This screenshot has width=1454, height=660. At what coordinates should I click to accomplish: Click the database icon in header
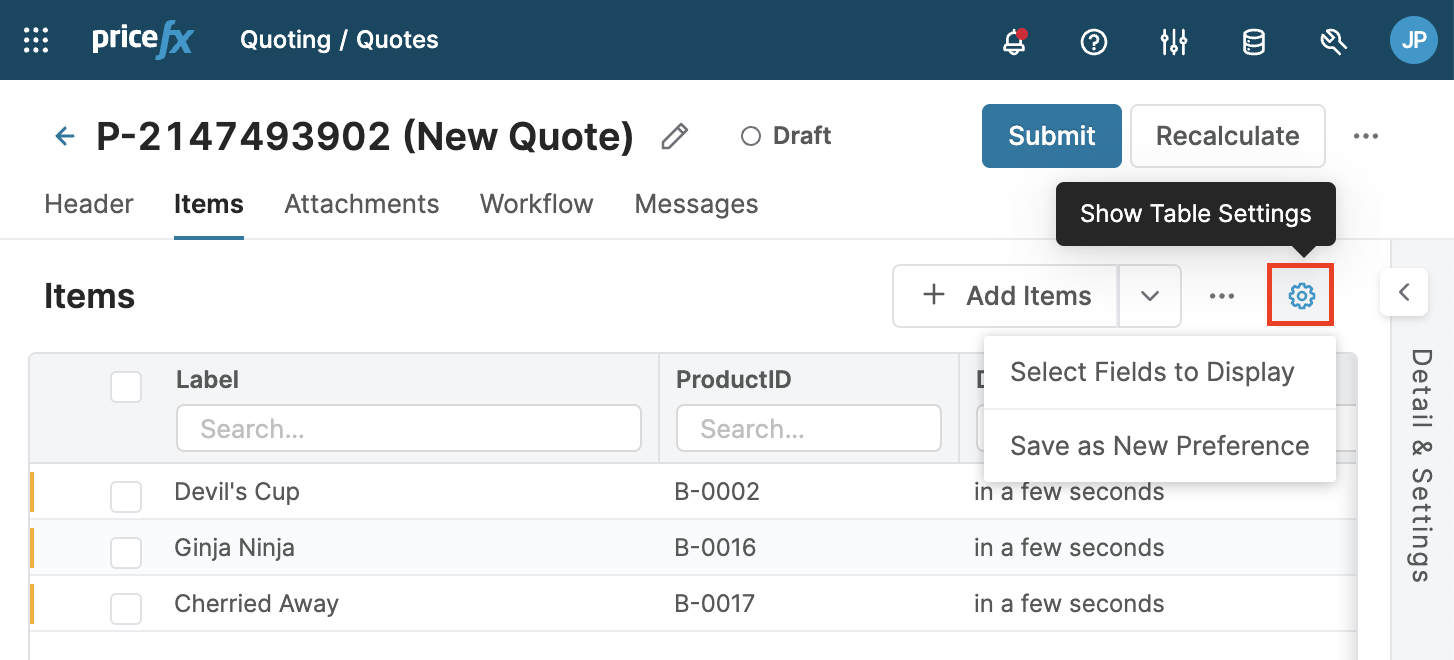coord(1253,41)
